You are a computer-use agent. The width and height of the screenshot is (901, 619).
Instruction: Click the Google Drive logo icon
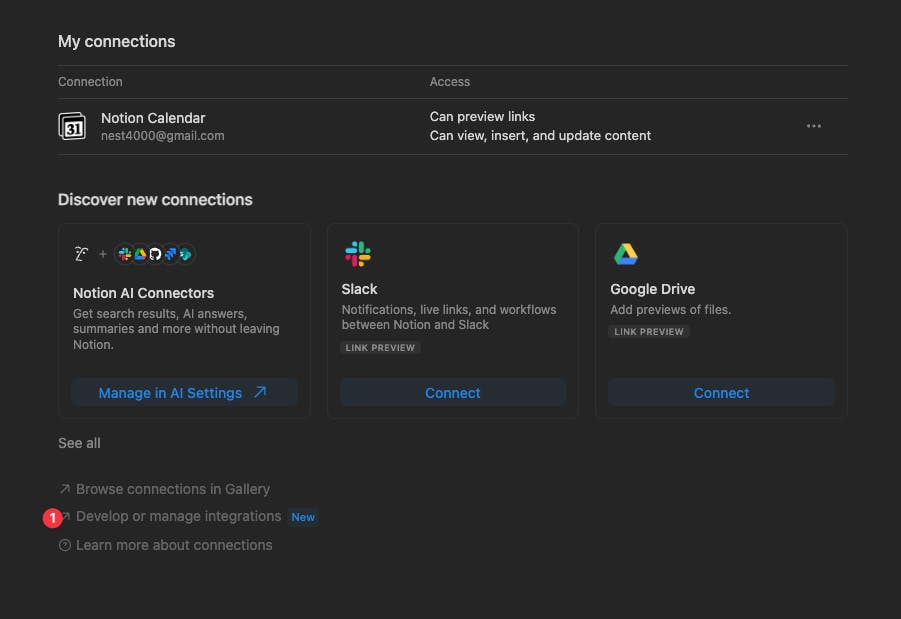(x=626, y=254)
